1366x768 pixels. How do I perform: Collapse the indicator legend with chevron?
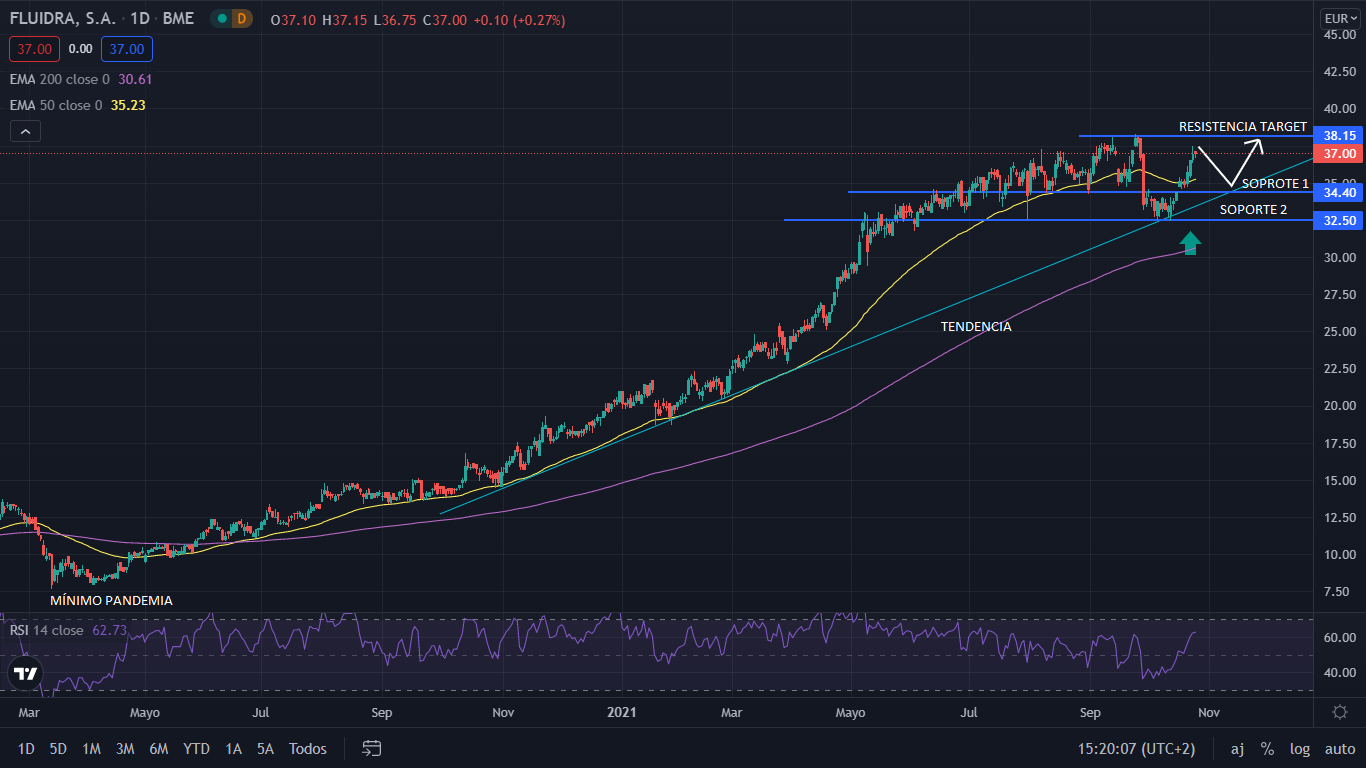coord(26,131)
